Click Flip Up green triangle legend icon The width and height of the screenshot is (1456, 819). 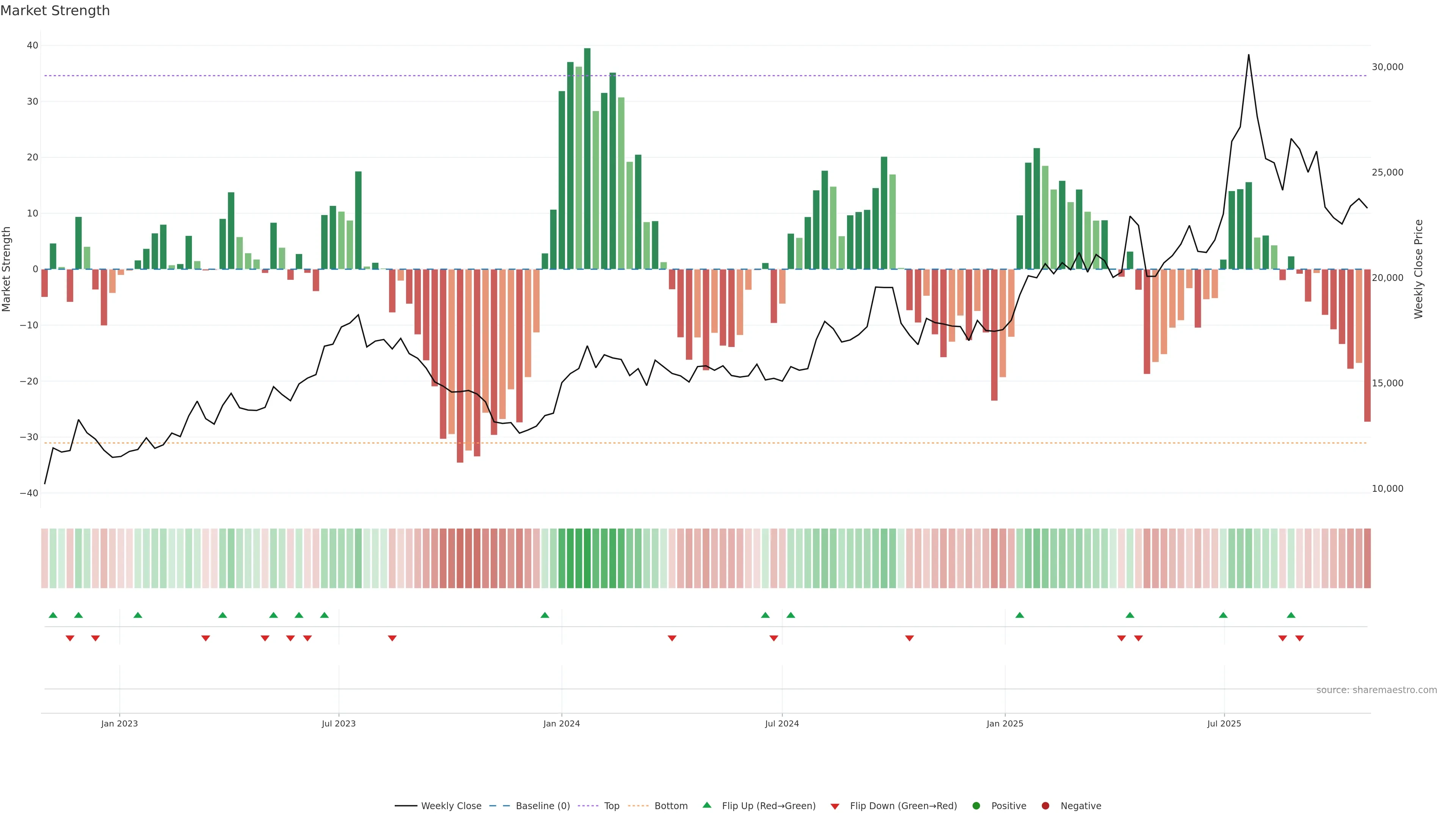(x=706, y=805)
